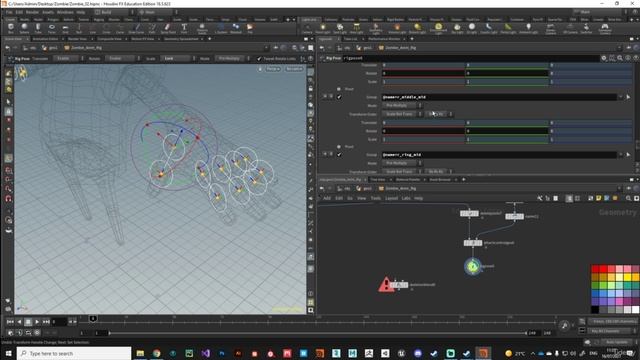Viewport: 640px width, 360px height.
Task: Open the dropdown arrow beside the r_middle_mid group field
Action: (x=621, y=97)
